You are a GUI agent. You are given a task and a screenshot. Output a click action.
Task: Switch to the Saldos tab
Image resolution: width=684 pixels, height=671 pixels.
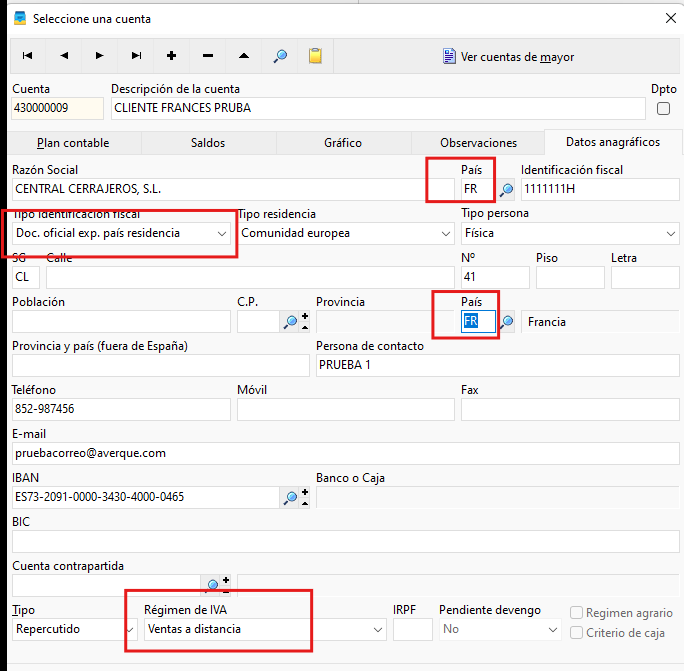point(208,143)
